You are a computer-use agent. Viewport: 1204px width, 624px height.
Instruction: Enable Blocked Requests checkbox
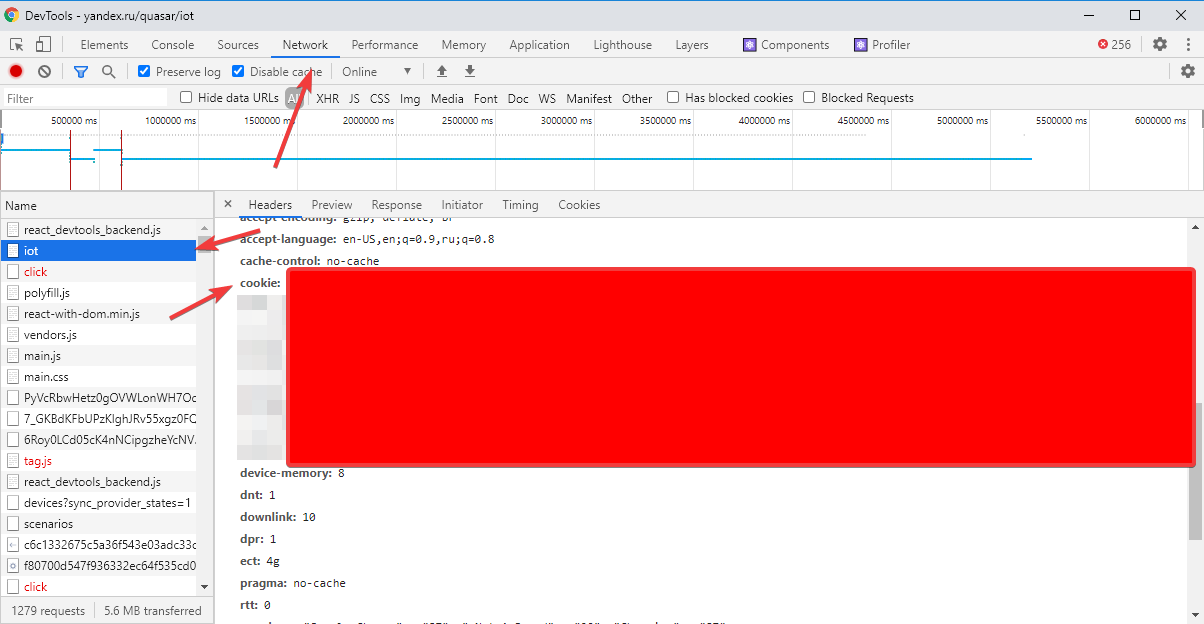pyautogui.click(x=809, y=97)
